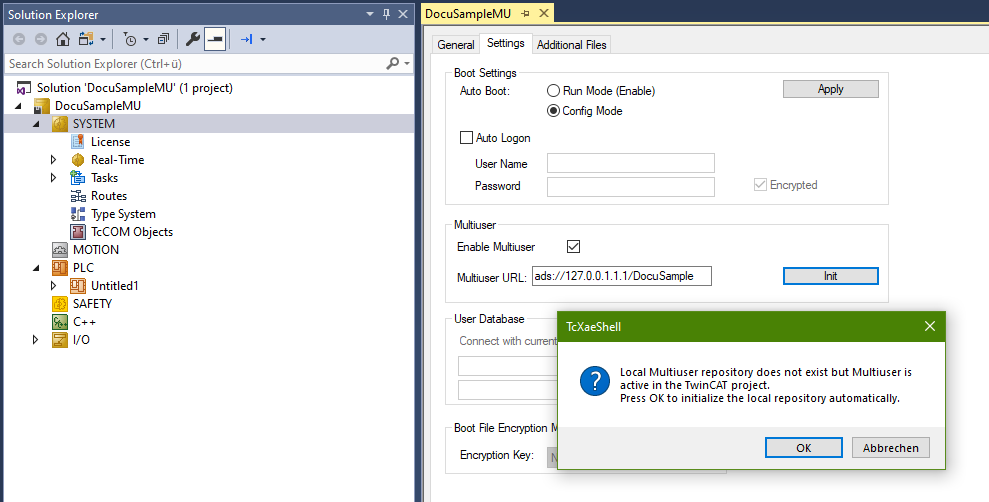Open the Switch Views dropdown arrow
This screenshot has width=989, height=502.
[103, 40]
